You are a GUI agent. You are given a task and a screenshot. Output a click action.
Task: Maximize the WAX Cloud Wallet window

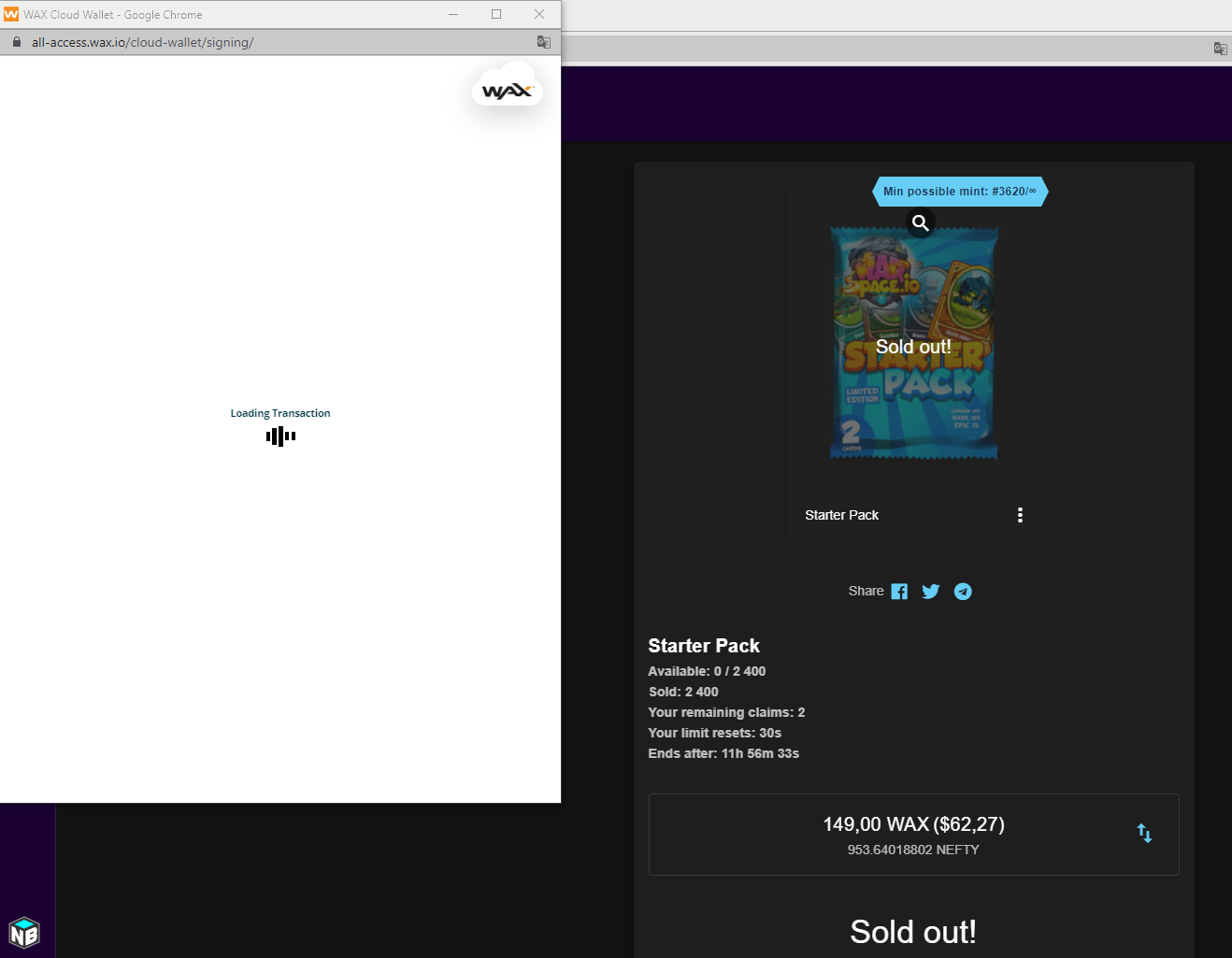pos(496,14)
